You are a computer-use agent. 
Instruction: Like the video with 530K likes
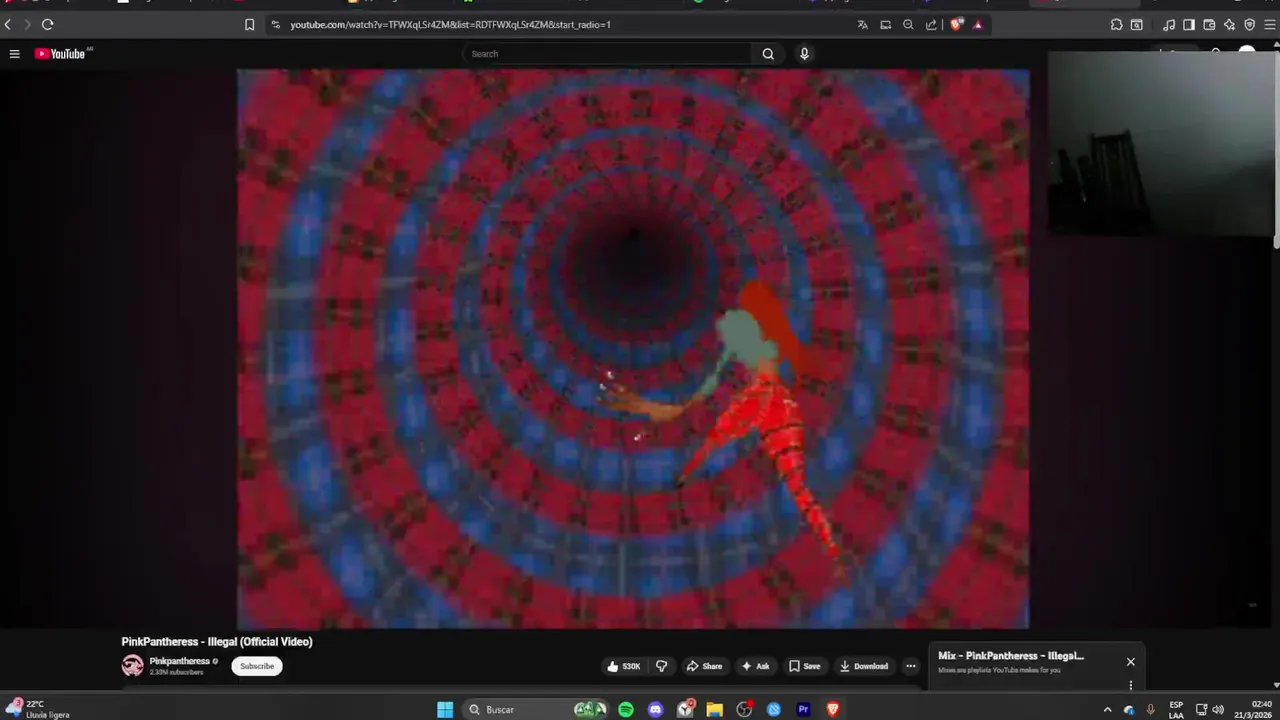(x=623, y=666)
